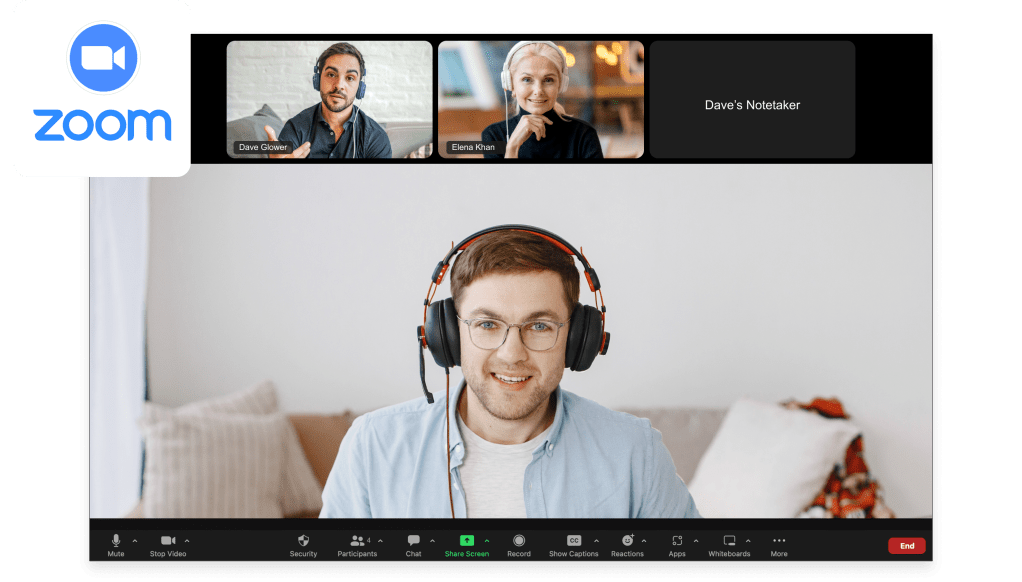Viewport: 1022px width, 582px height.
Task: Select Dave Glower's video thumbnail
Action: (x=329, y=99)
